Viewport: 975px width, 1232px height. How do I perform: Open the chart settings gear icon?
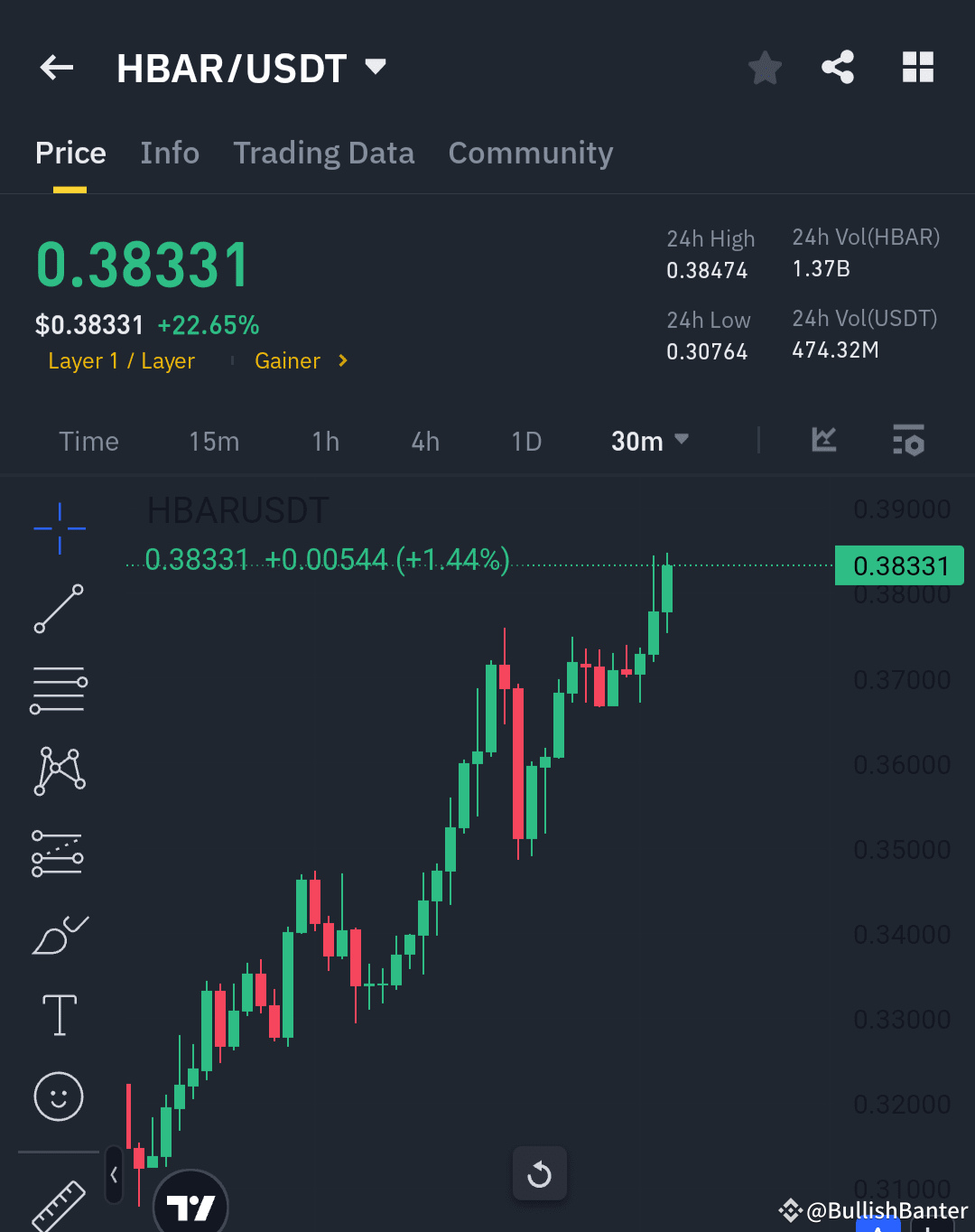(x=909, y=441)
